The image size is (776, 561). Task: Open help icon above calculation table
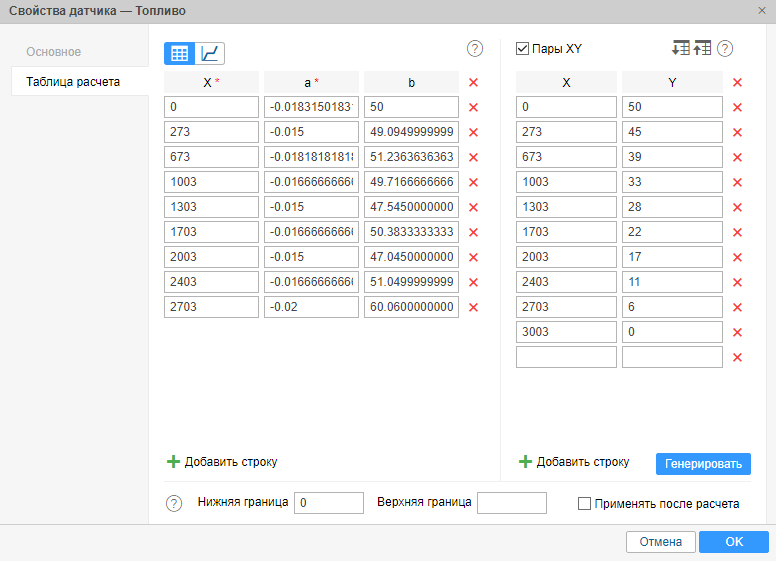point(475,48)
